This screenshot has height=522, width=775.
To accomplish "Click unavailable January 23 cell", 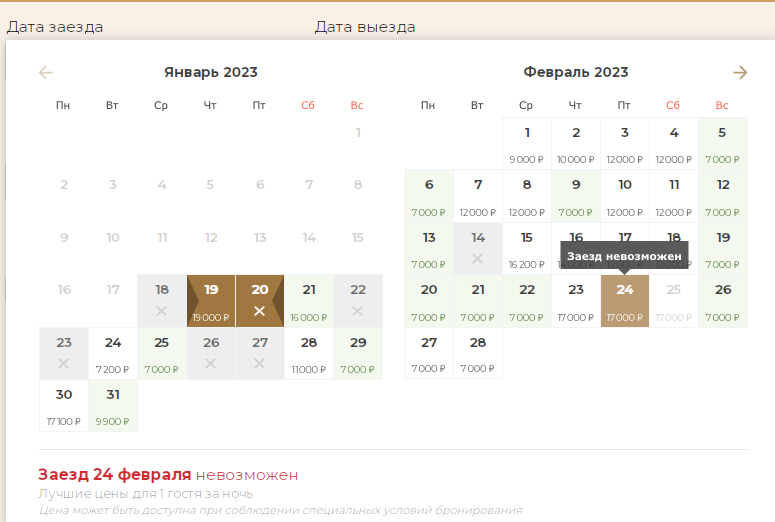I will coord(64,352).
